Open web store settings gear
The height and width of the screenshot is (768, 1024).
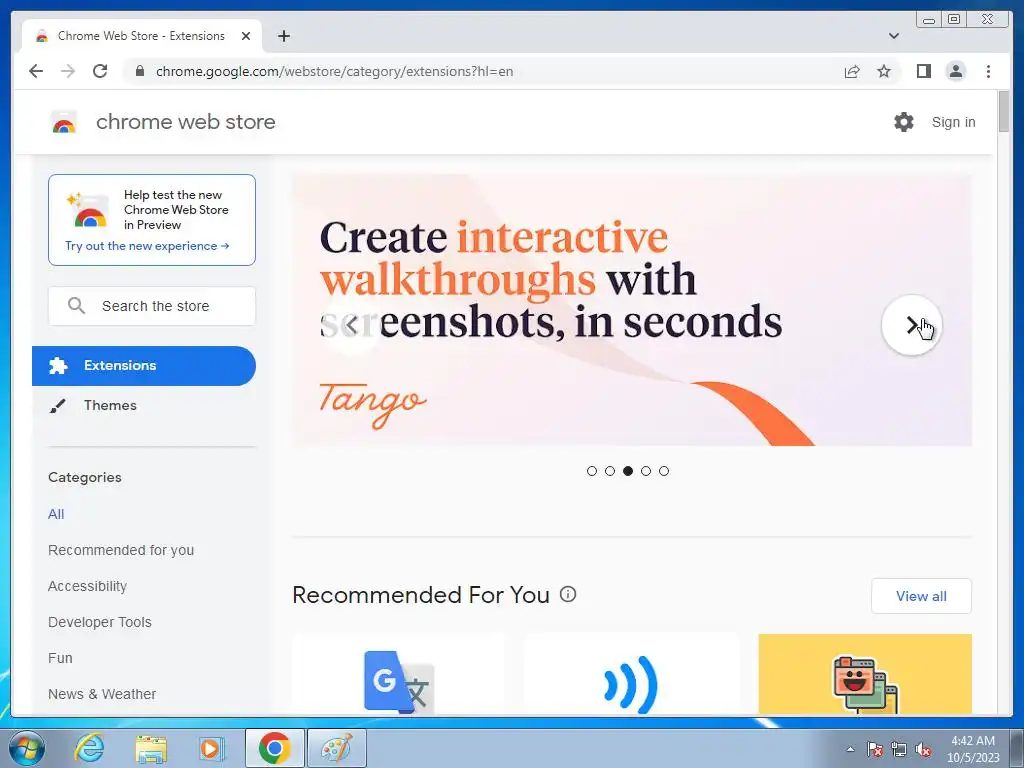pos(904,121)
